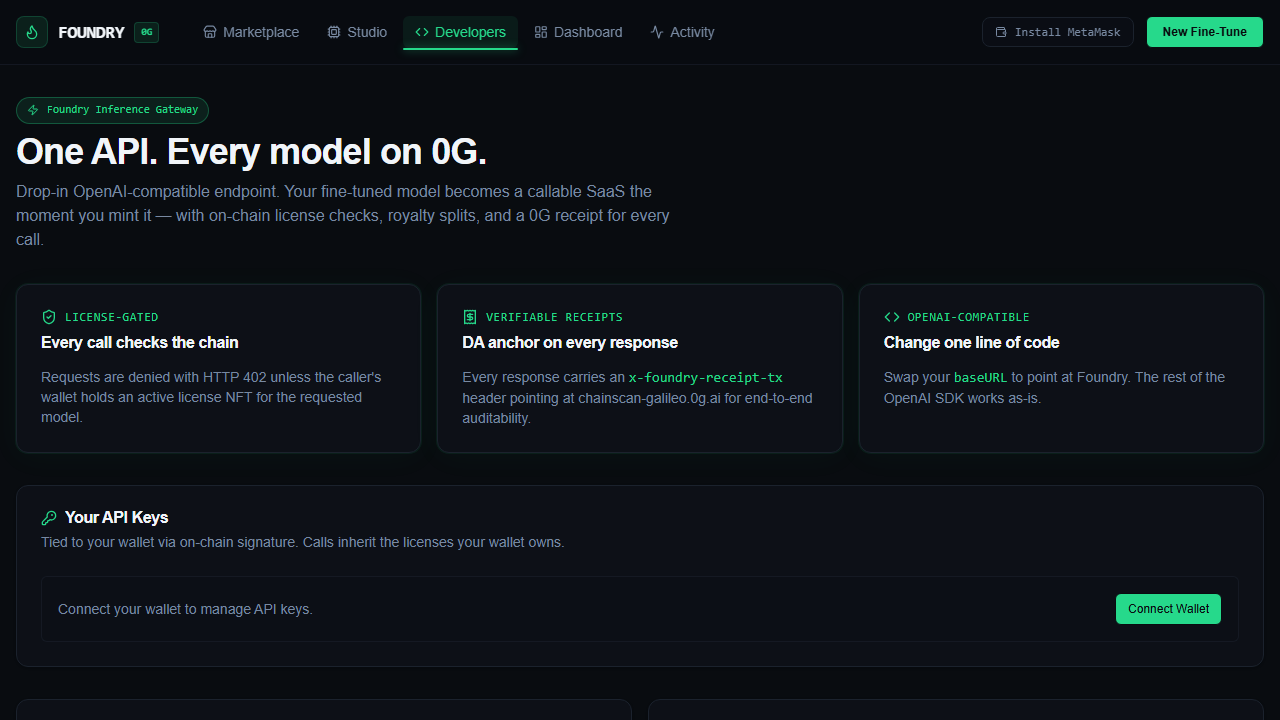Click the x-foundry-receipt-tx code text
The width and height of the screenshot is (1280, 720).
(705, 377)
